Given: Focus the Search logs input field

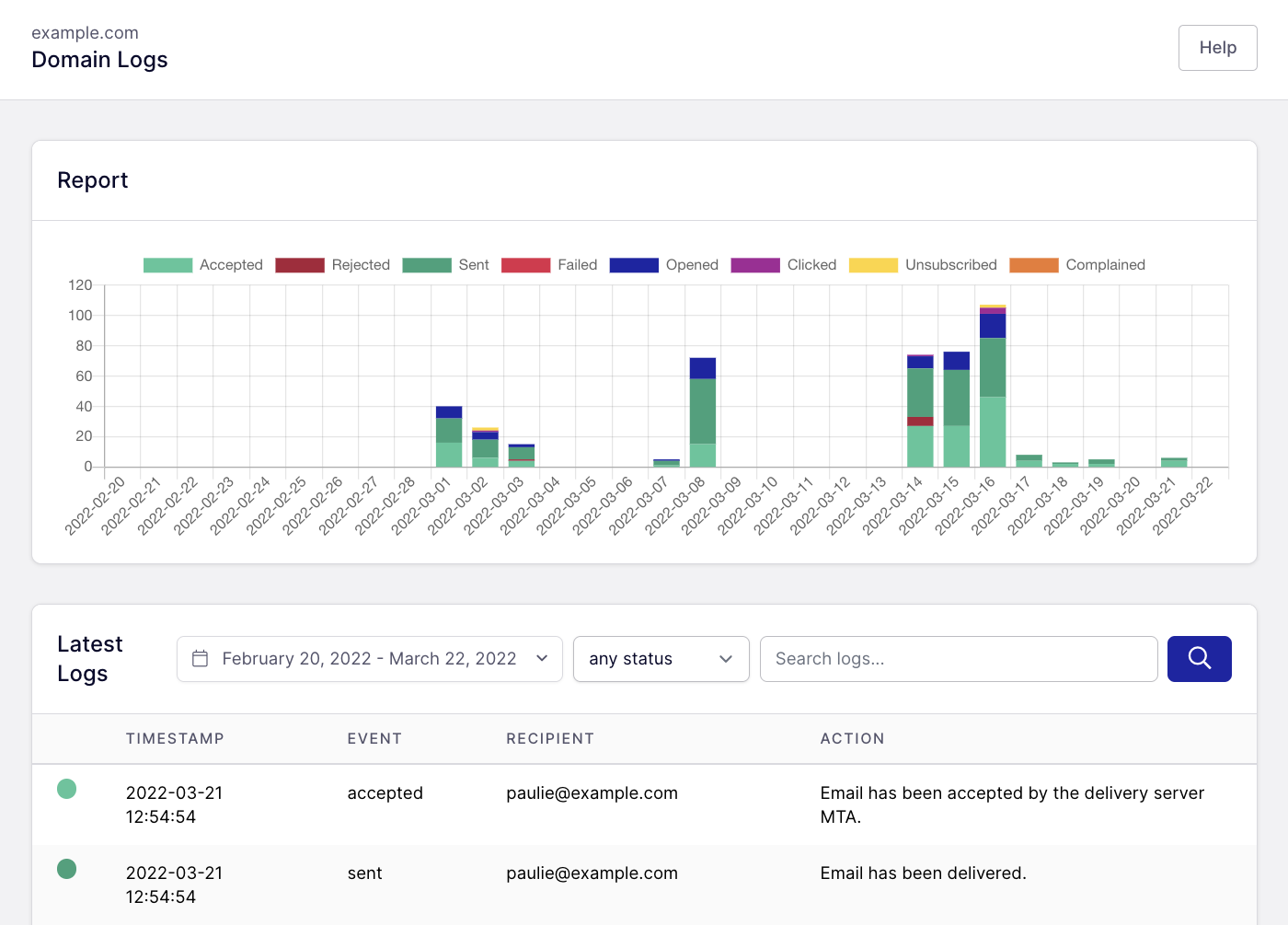Looking at the screenshot, I should (x=958, y=659).
